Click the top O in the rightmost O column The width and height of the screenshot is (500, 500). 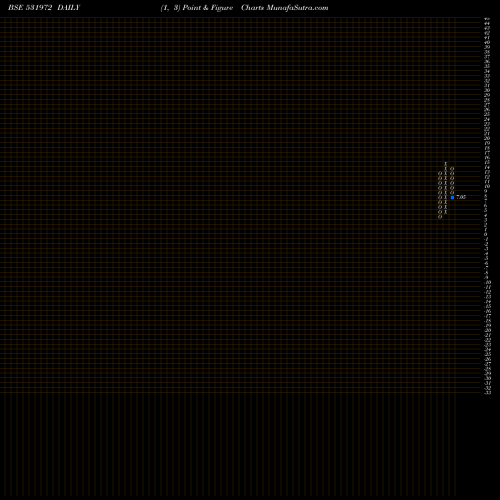[x=452, y=169]
